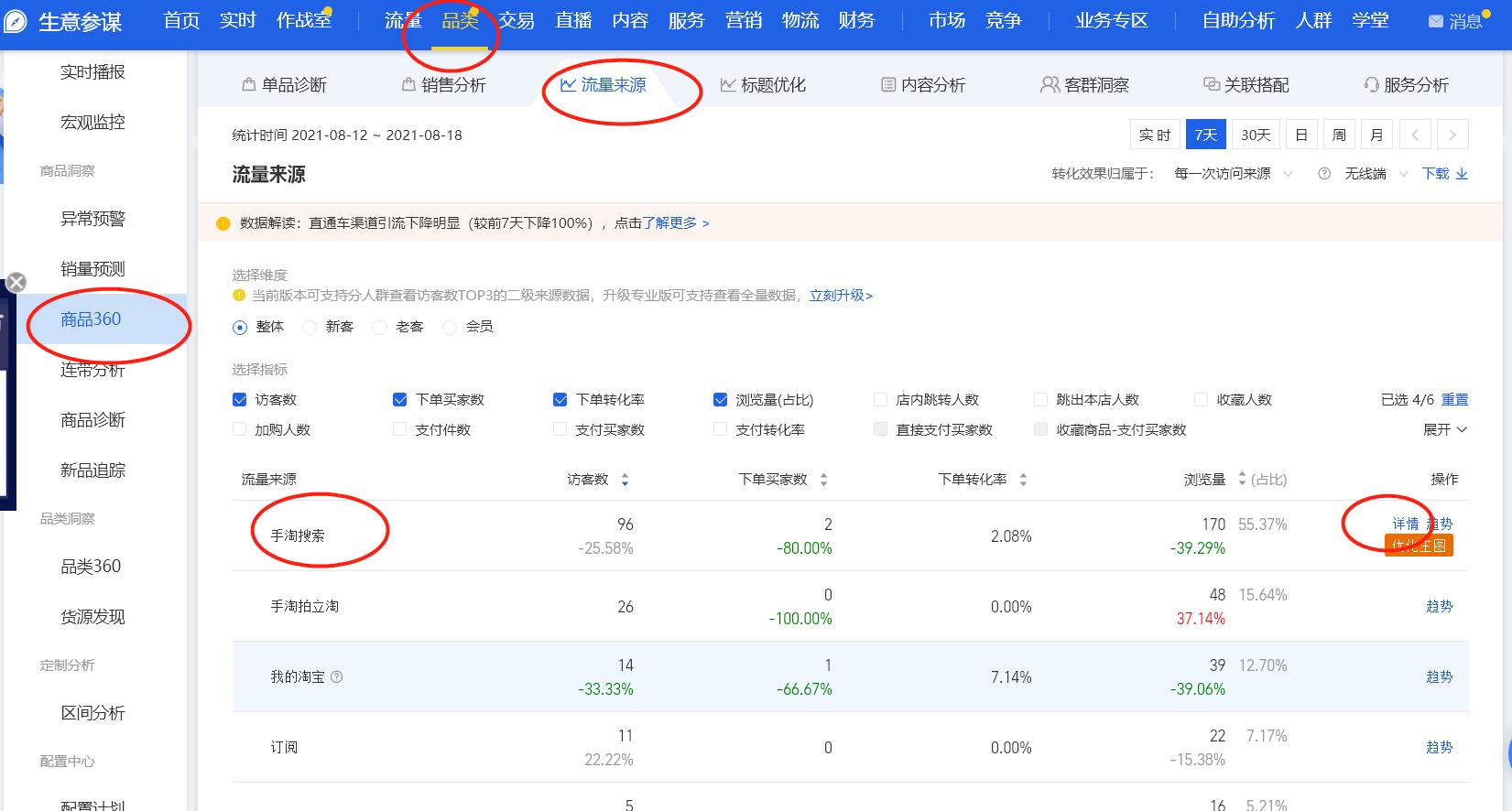1512x811 pixels.
Task: Select the 周 period button
Action: click(x=1339, y=135)
